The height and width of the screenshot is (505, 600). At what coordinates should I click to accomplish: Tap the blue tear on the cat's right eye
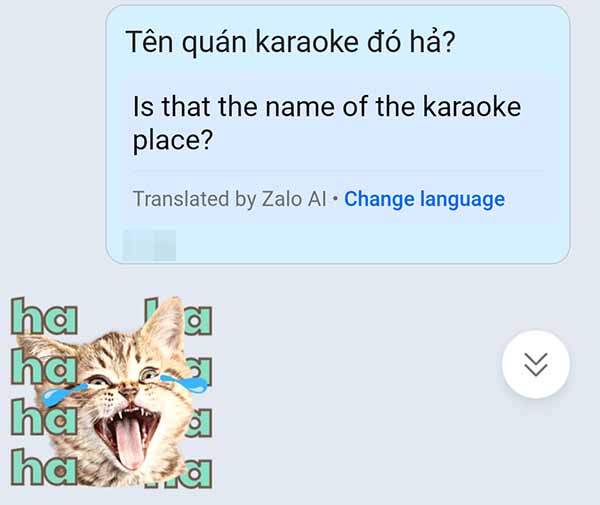coord(184,383)
